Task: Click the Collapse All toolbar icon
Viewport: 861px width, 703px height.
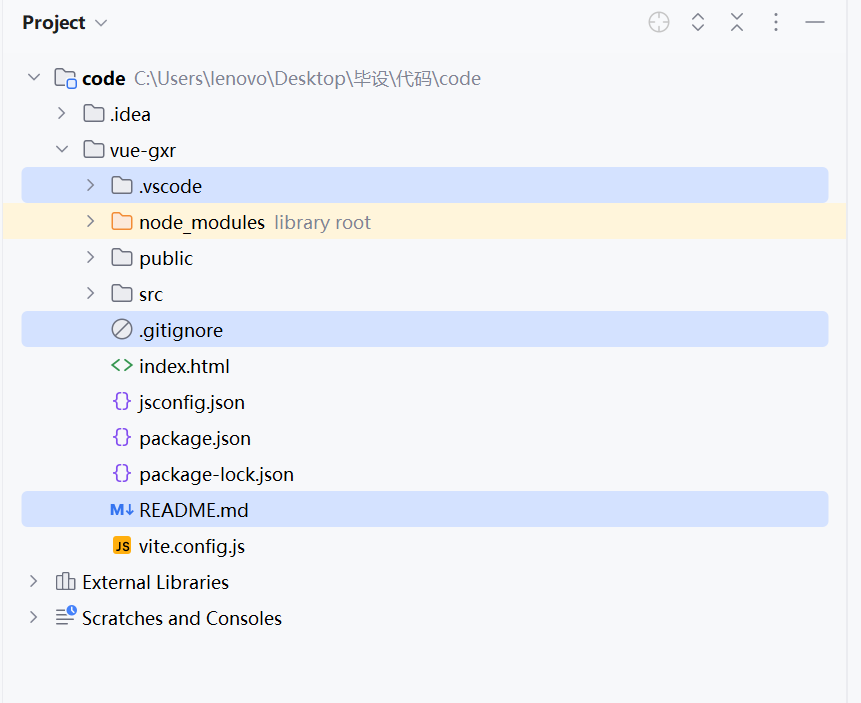Action: coord(737,22)
